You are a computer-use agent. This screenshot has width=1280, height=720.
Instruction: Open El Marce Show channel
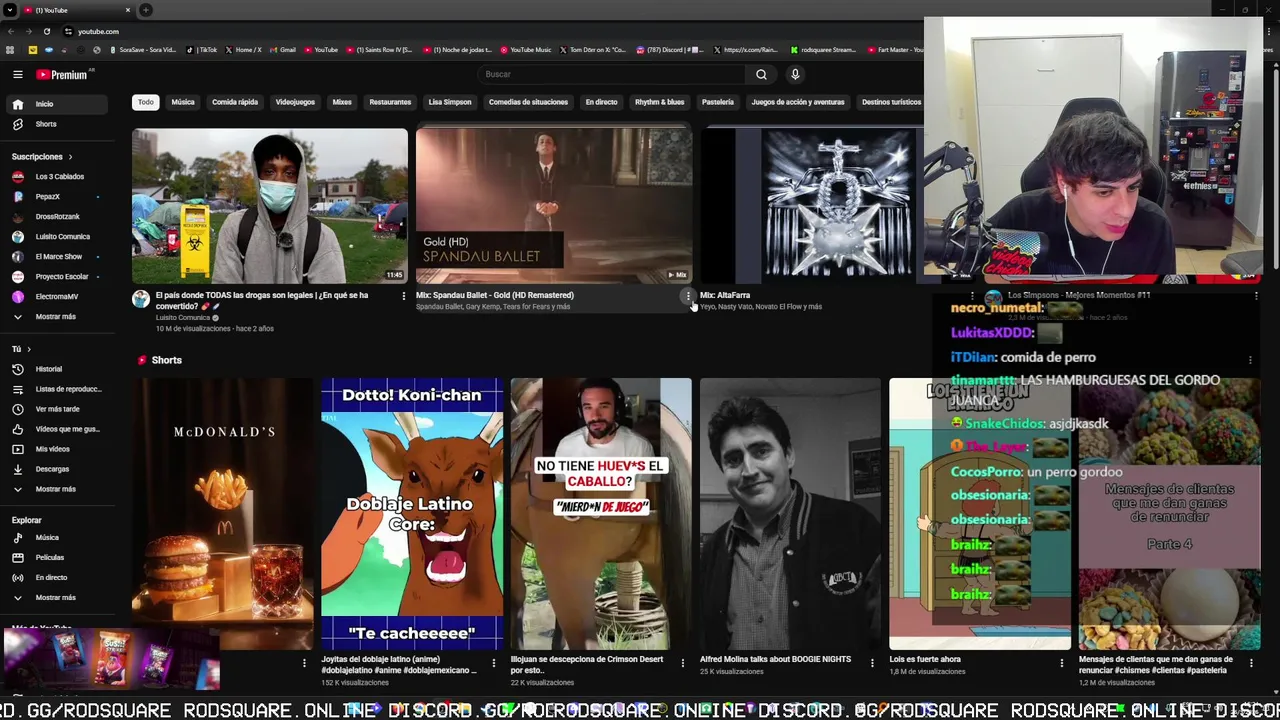pos(55,257)
